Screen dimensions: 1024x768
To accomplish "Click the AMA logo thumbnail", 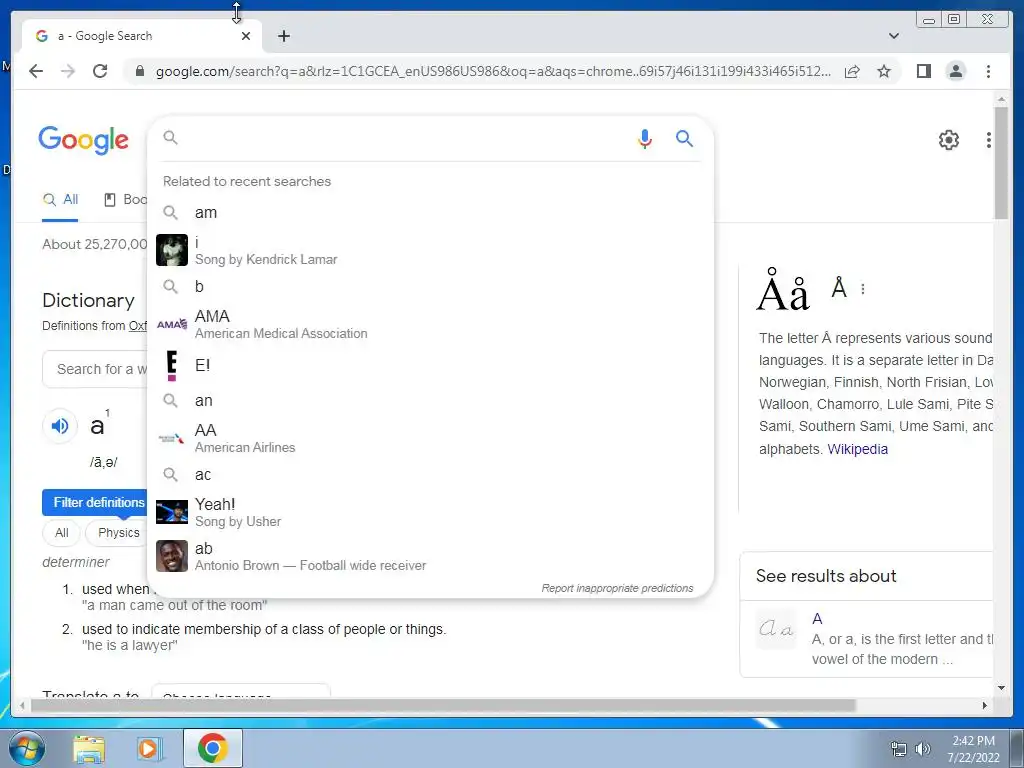I will [x=172, y=324].
